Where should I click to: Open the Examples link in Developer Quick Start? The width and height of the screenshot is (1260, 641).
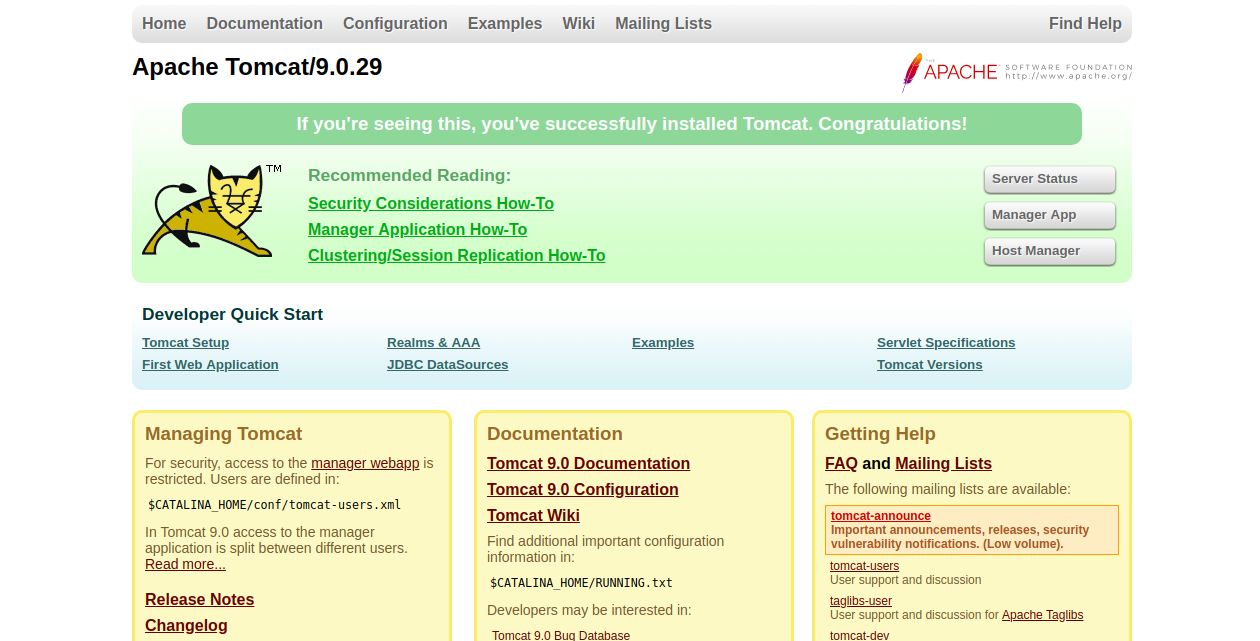663,343
